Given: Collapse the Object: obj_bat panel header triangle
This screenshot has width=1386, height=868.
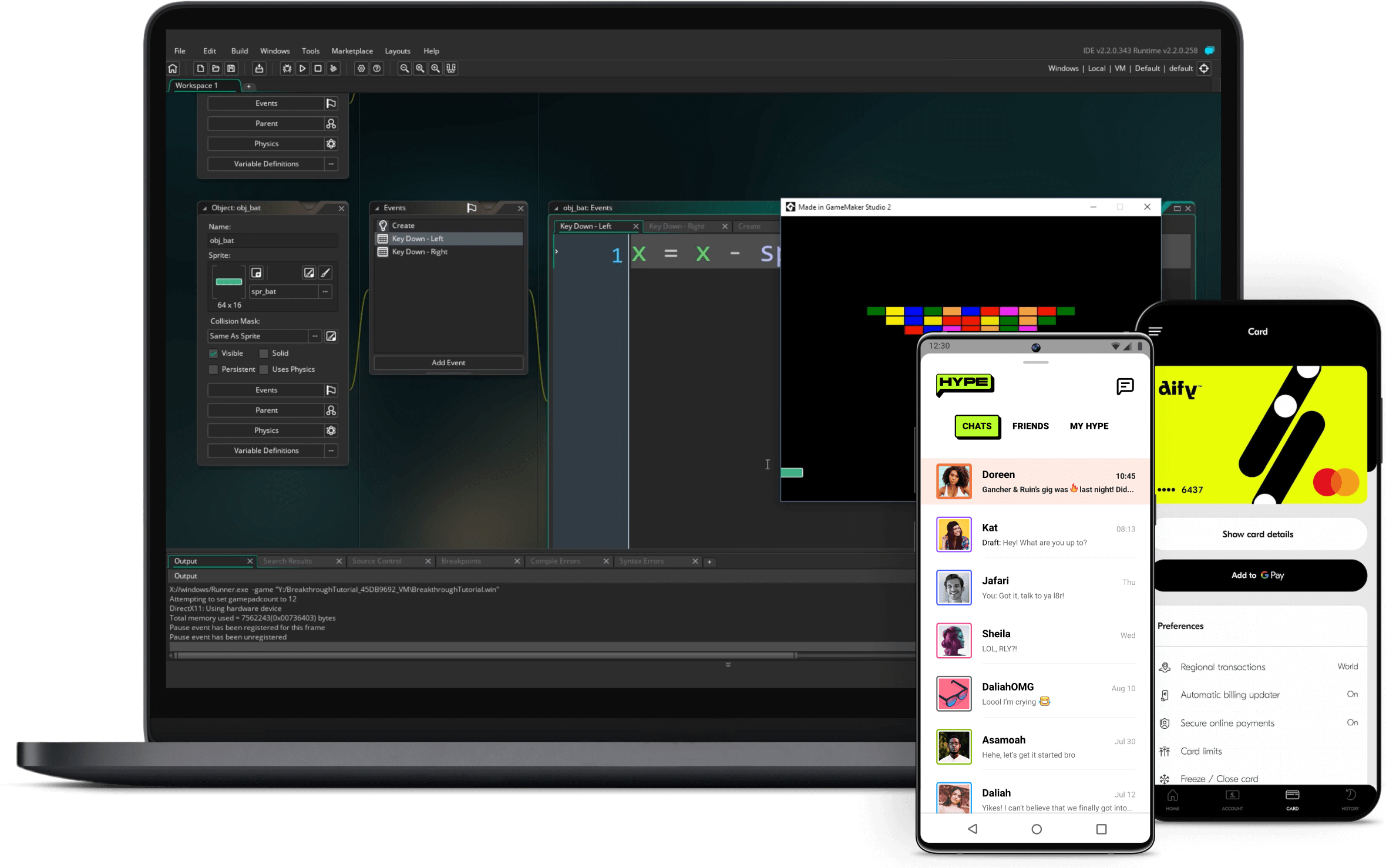Looking at the screenshot, I should tap(204, 207).
